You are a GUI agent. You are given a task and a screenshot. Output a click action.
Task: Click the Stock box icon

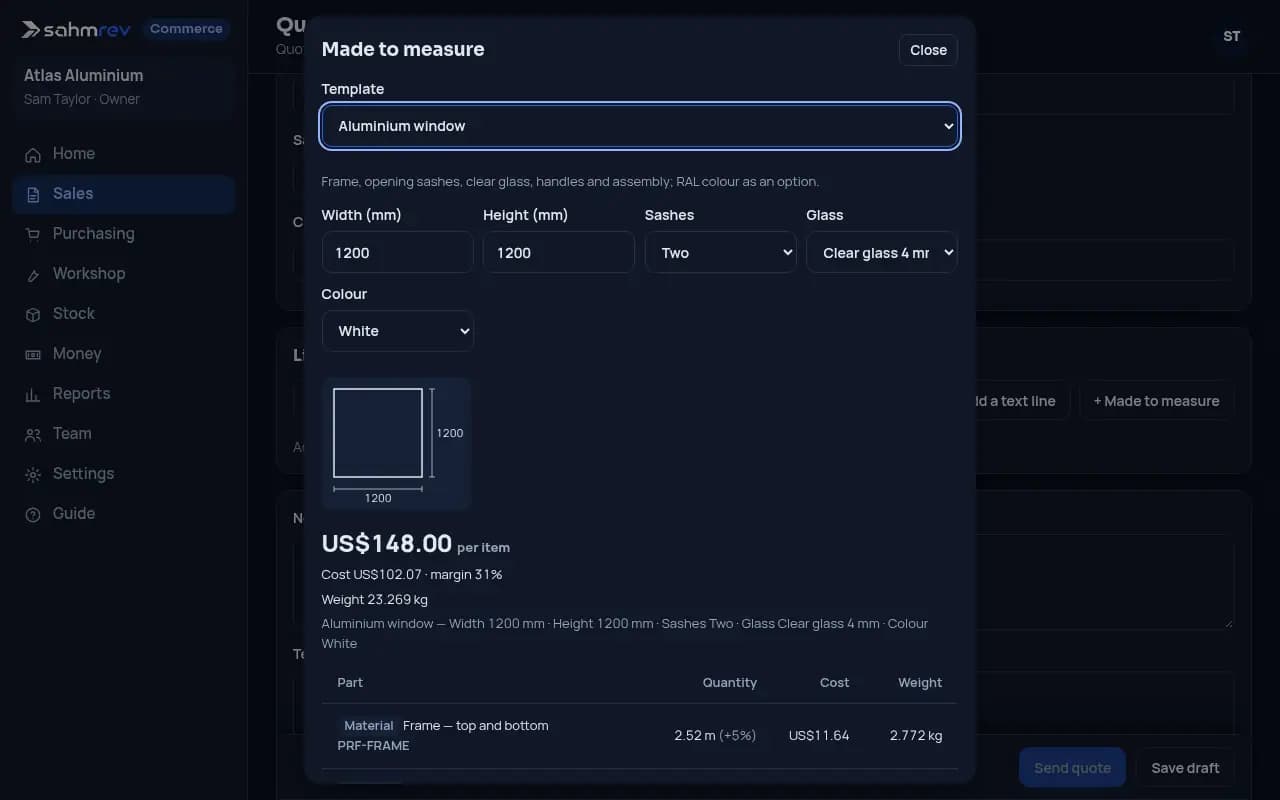click(x=33, y=314)
